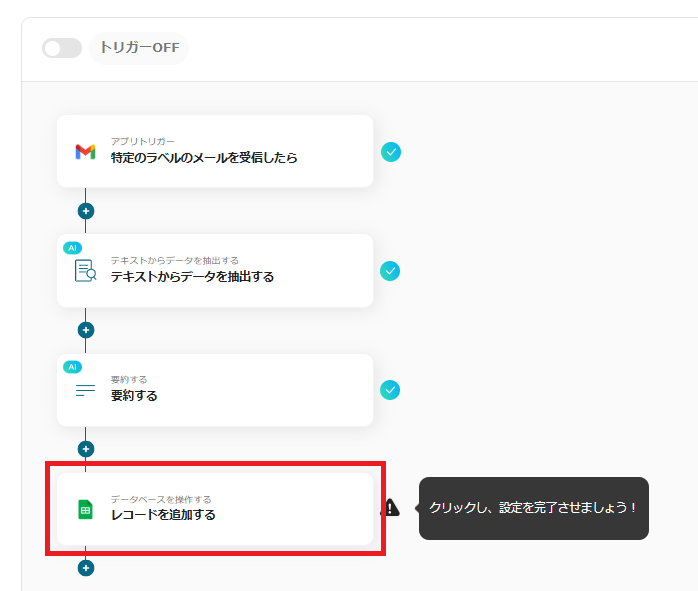The width and height of the screenshot is (698, 591).
Task: Click the checkmark beside the Gmail trigger step
Action: click(x=391, y=152)
